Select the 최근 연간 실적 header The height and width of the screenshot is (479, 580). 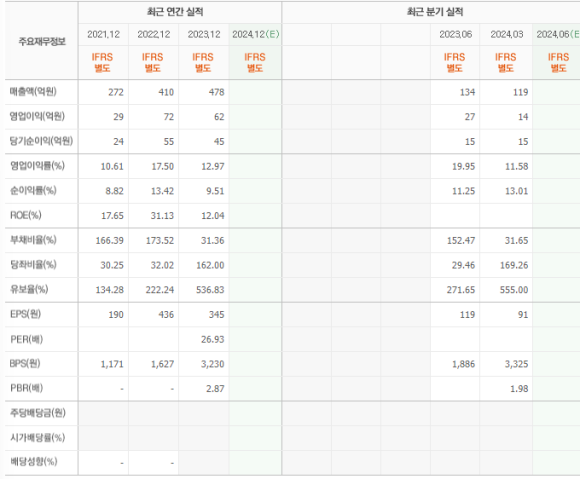175,12
